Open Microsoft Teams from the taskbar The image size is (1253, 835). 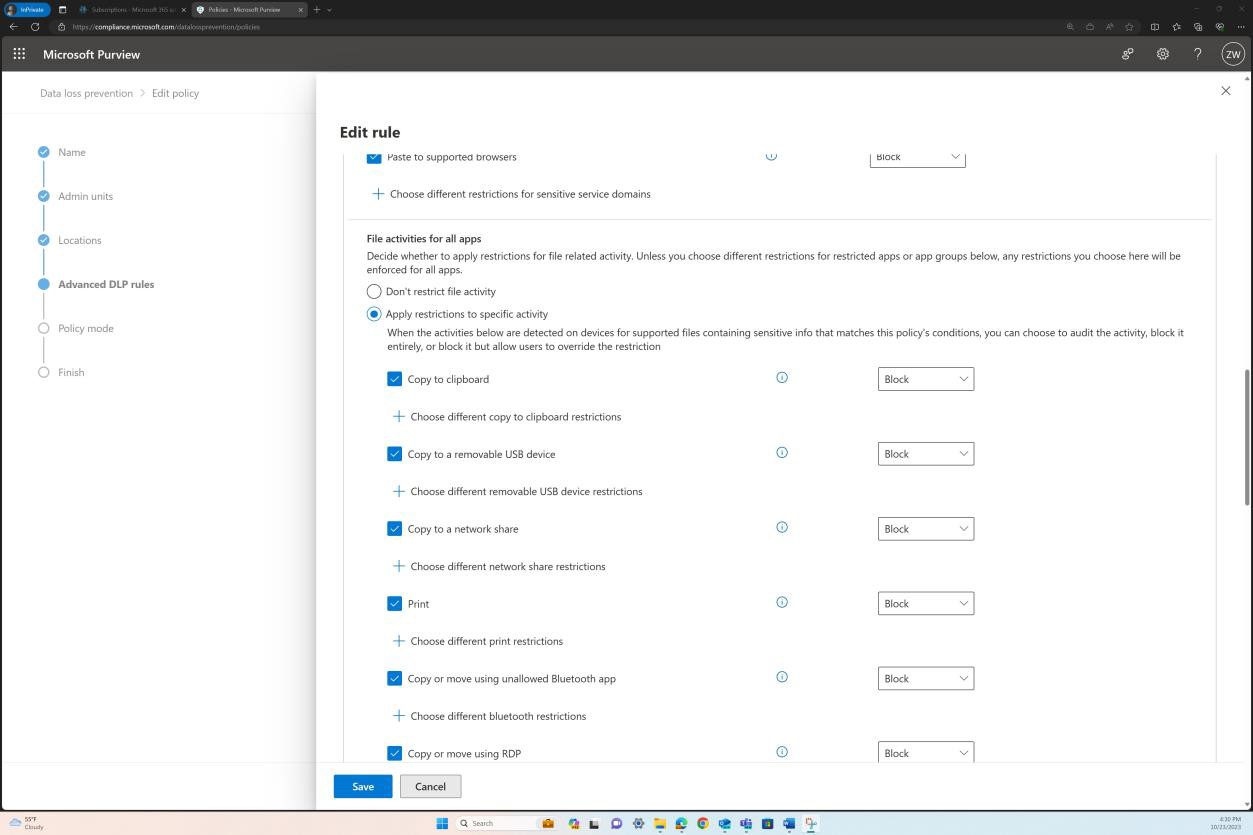tap(745, 823)
